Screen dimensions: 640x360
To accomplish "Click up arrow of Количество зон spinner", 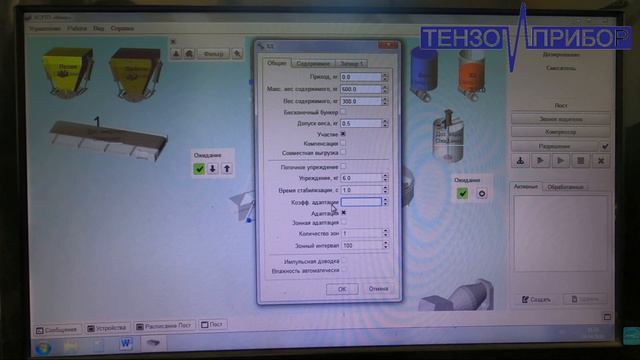I will coord(385,231).
